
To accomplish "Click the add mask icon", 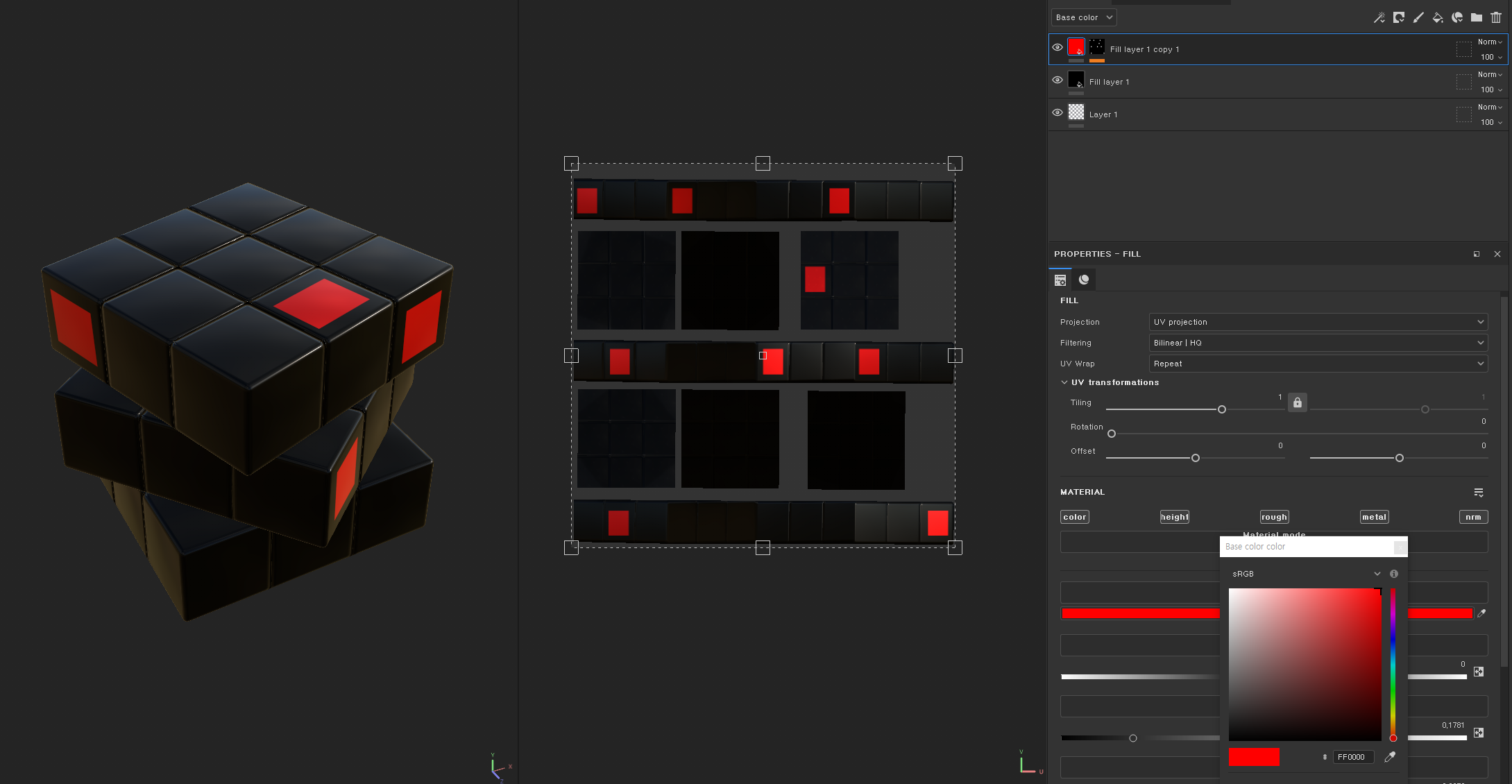I will click(1398, 18).
